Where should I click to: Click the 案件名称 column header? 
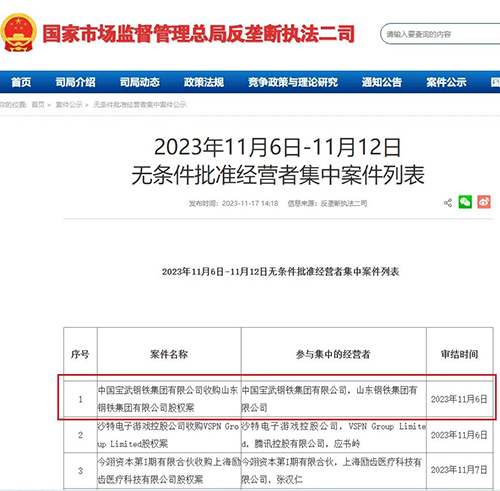(169, 354)
